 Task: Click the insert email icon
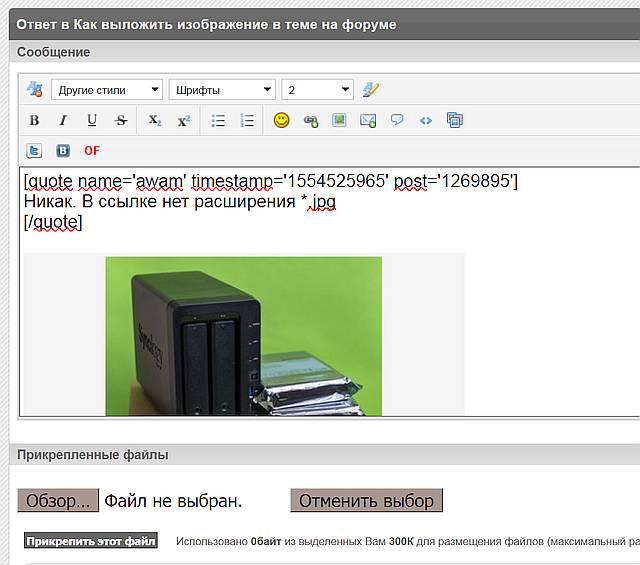(x=368, y=120)
